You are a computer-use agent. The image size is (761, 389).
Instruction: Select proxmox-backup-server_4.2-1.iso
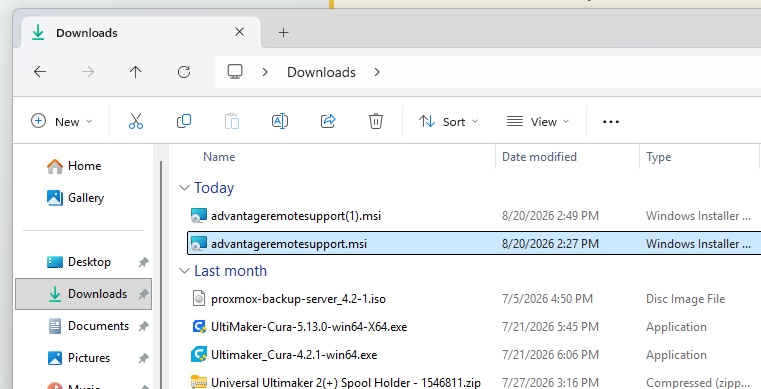298,299
